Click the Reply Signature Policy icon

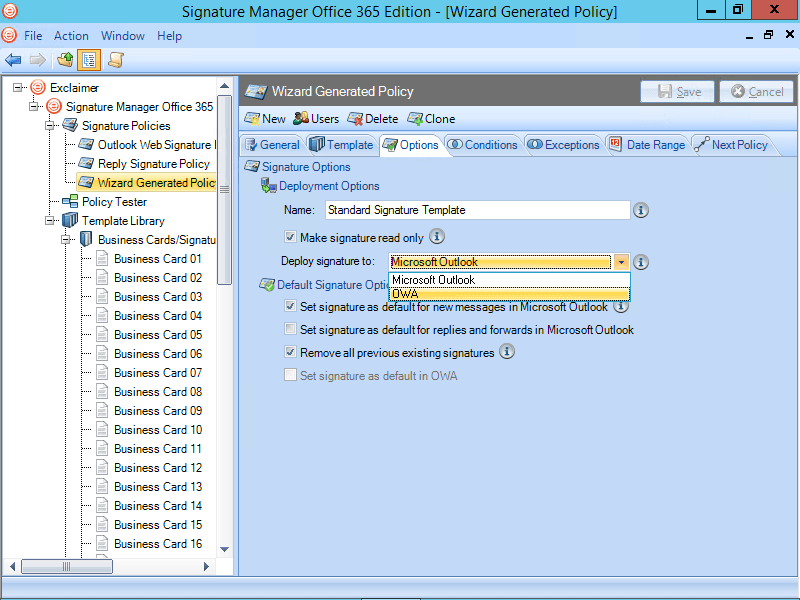[86, 164]
